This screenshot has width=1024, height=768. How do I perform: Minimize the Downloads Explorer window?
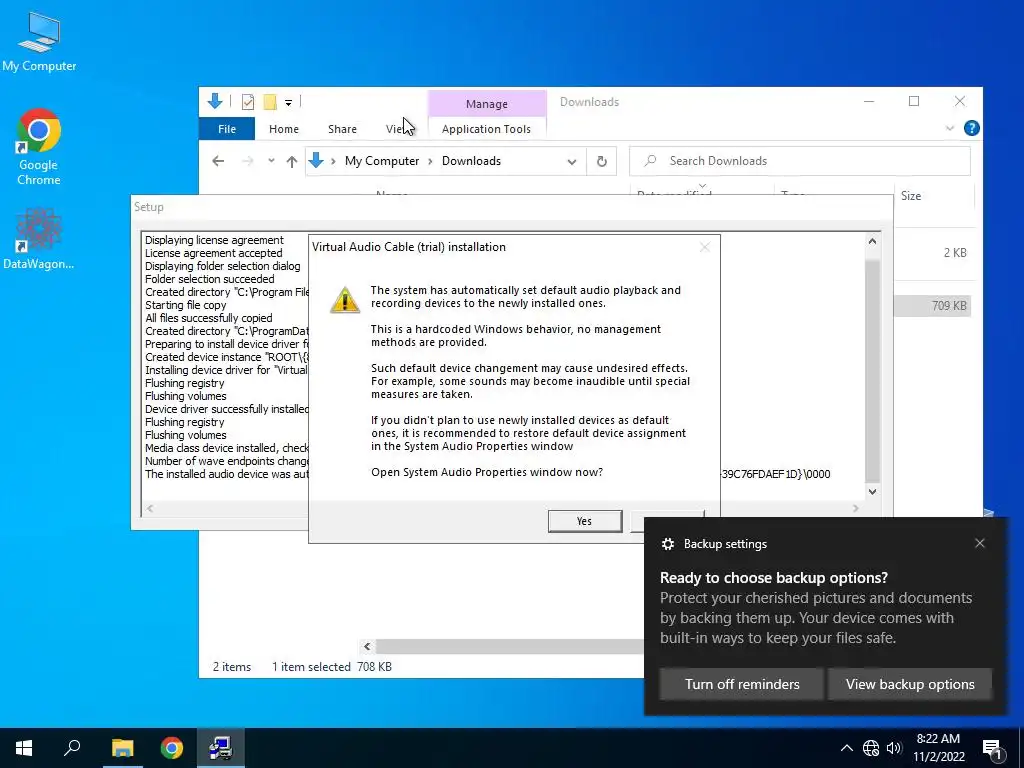click(869, 101)
